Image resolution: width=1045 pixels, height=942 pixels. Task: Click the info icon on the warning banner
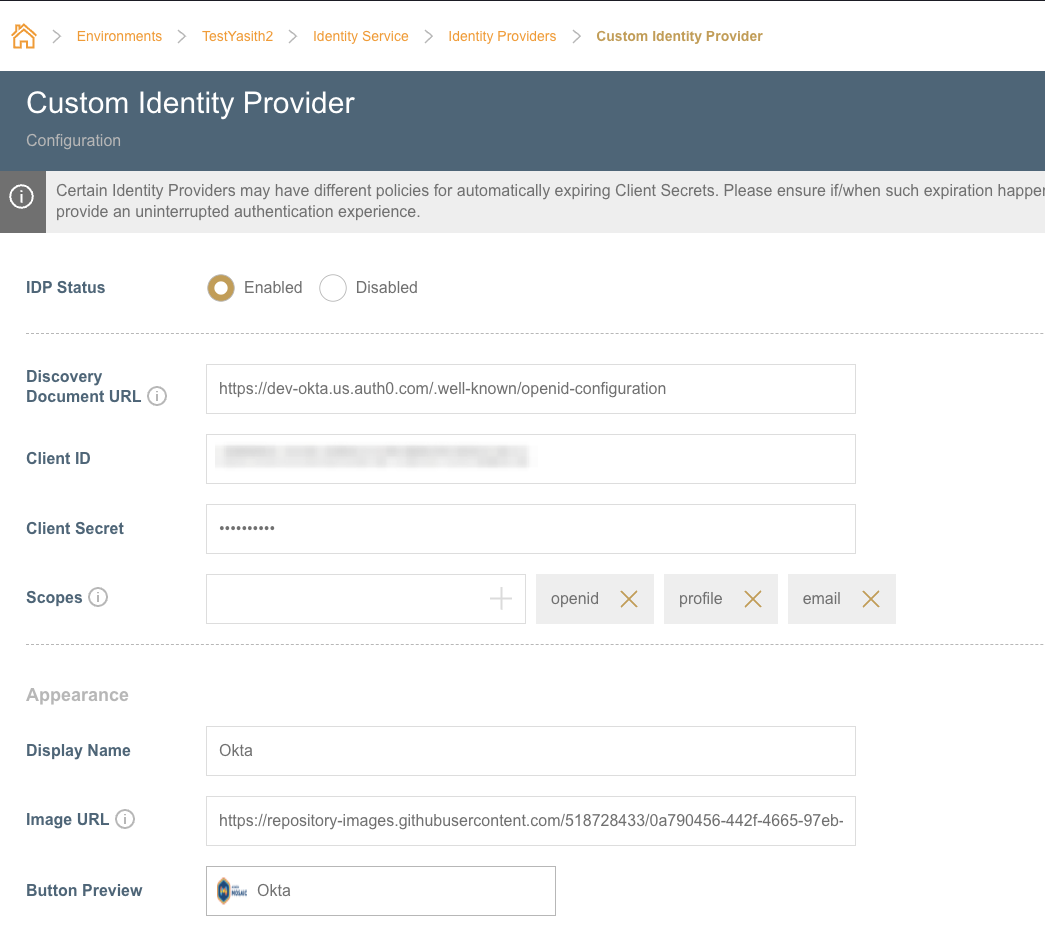click(x=22, y=198)
